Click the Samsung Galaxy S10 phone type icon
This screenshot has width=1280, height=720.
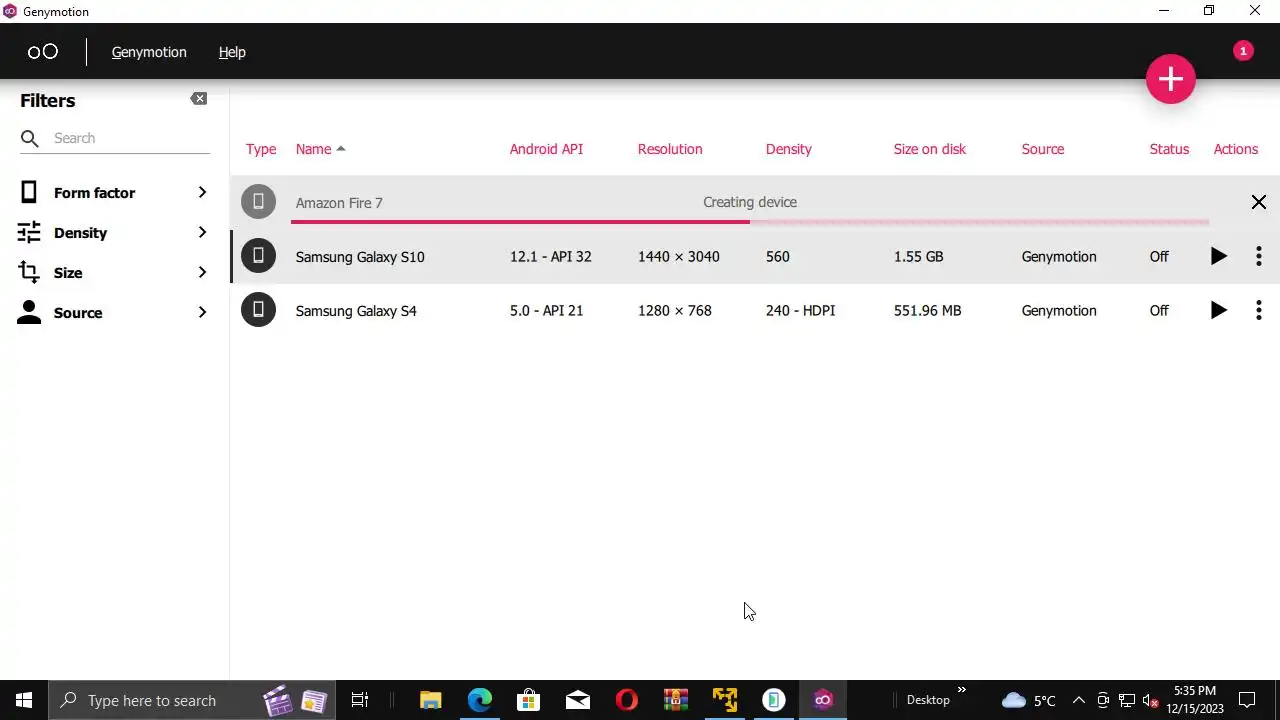[x=258, y=257]
